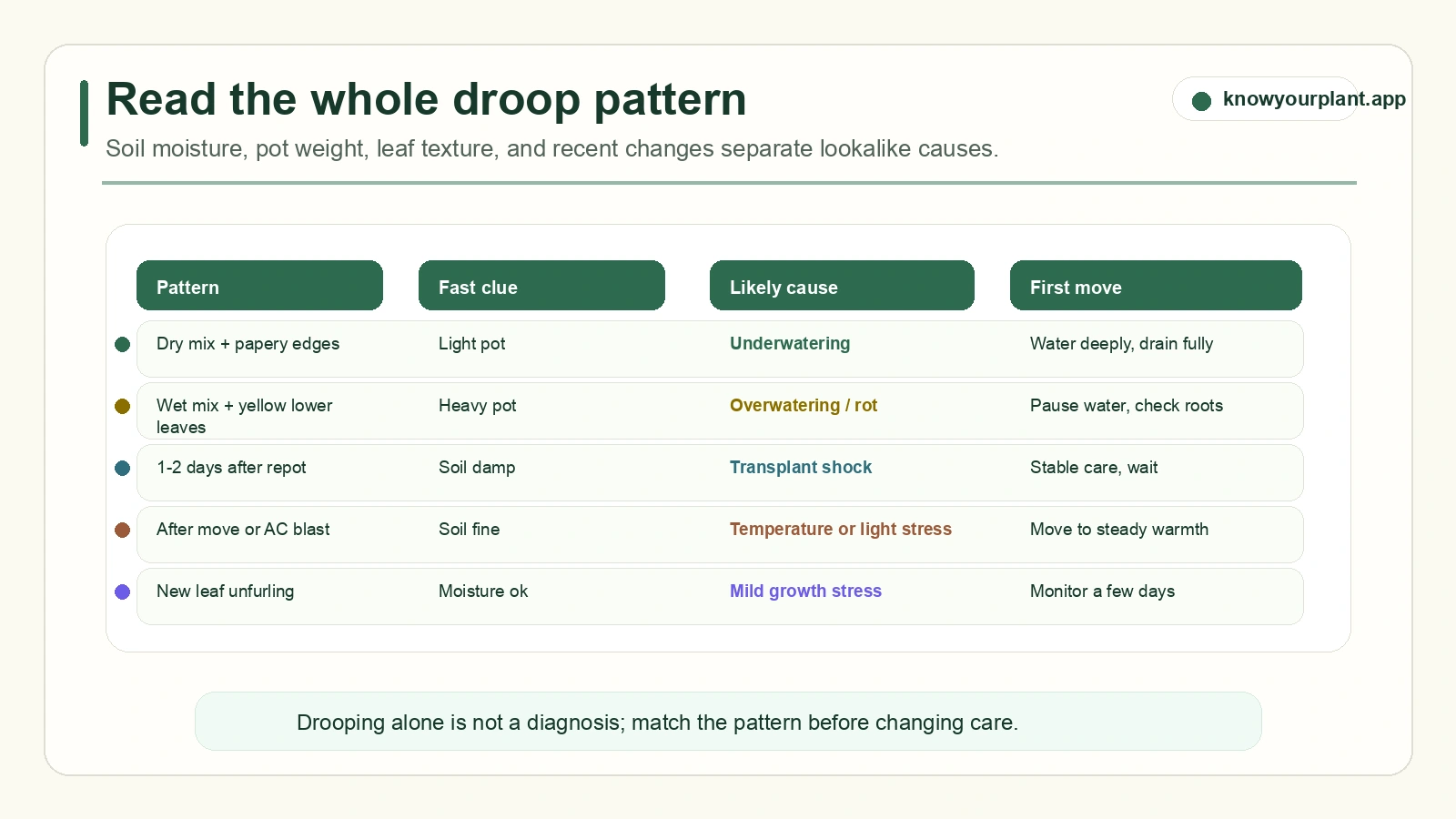Click the 'Light pot' cell

coord(471,344)
